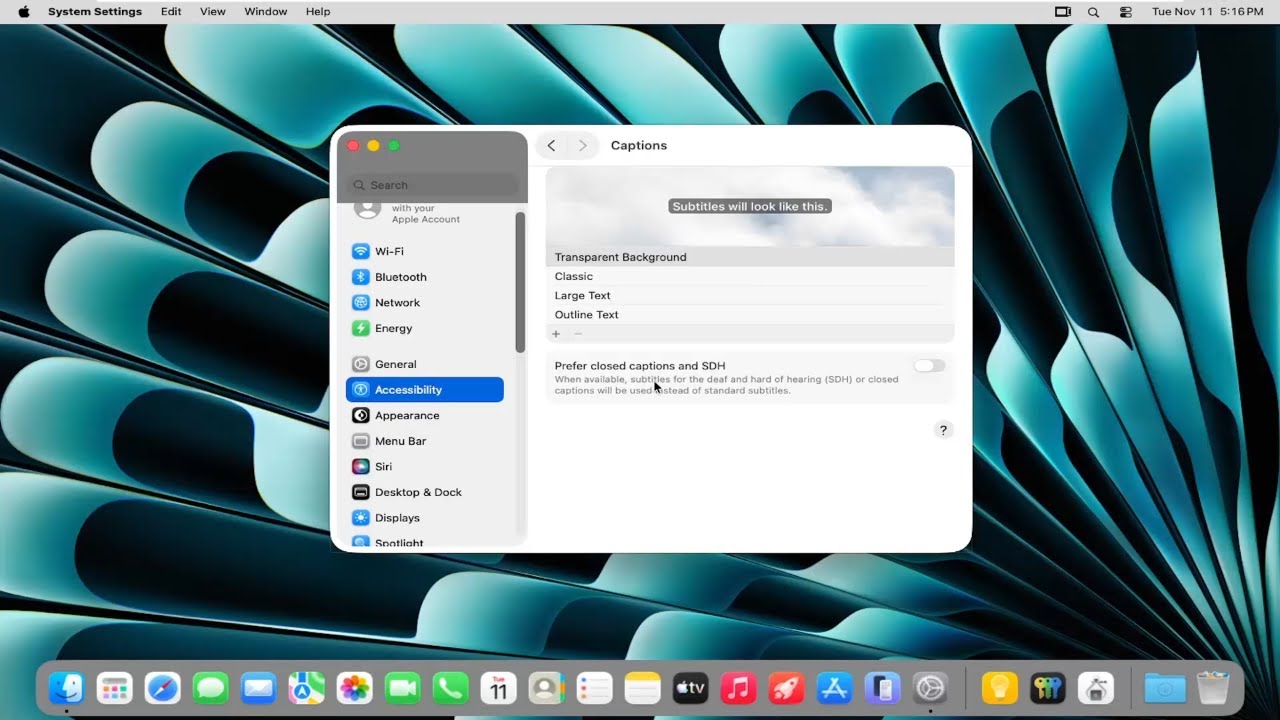Click the date and time in the menu bar
The width and height of the screenshot is (1280, 720).
coord(1207,11)
